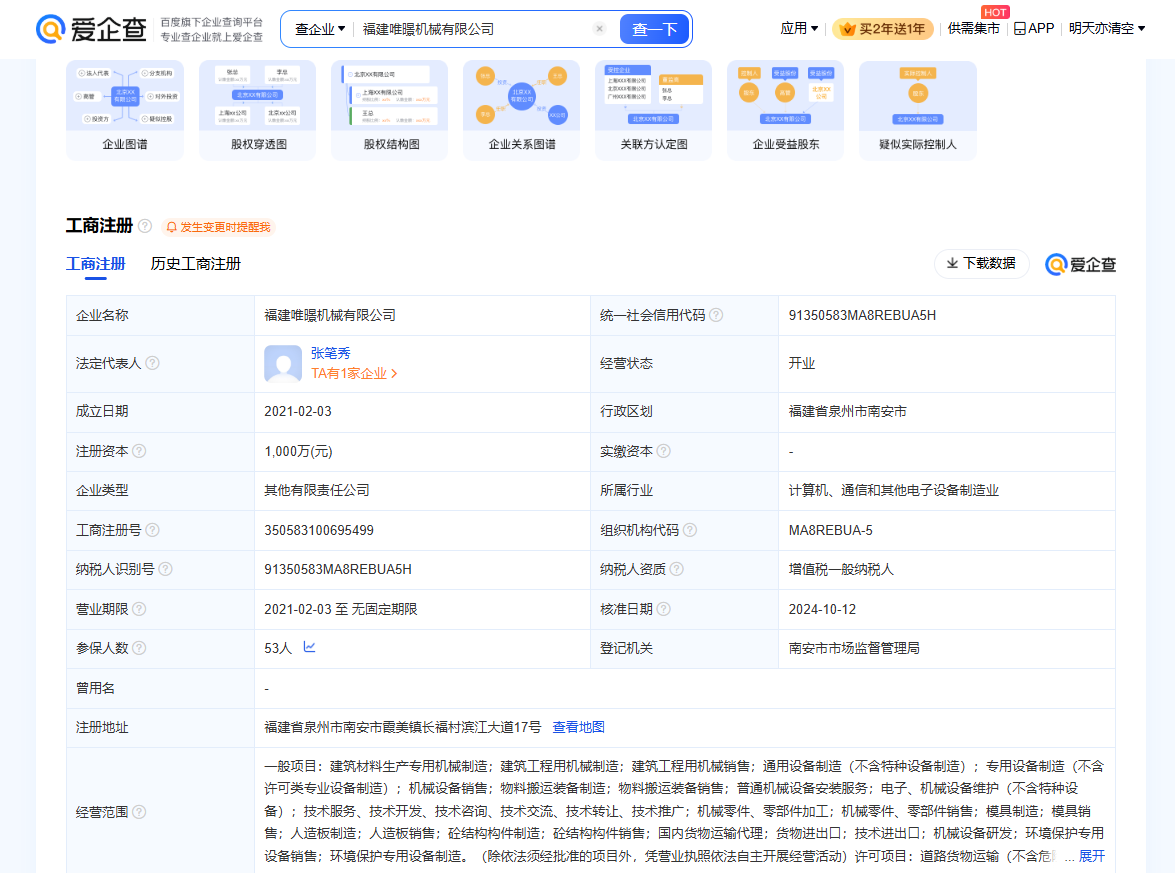
Task: Open the 股权穿透图 thumbnail
Action: pos(257,110)
